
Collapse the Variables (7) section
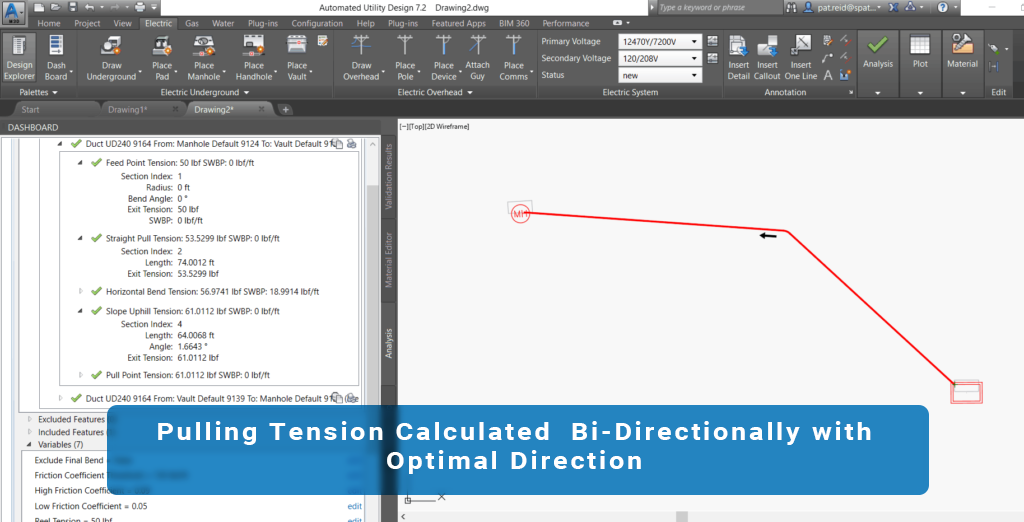click(x=29, y=444)
